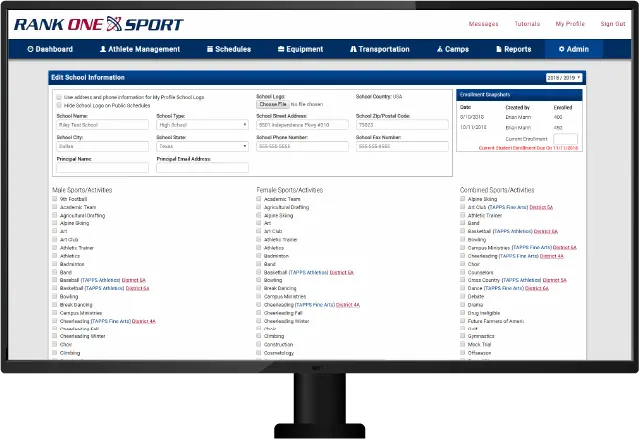The image size is (639, 439).
Task: Go to Tutorials in the top menu
Action: point(527,23)
